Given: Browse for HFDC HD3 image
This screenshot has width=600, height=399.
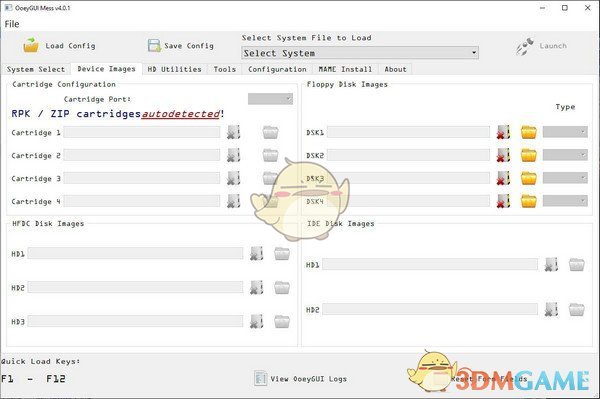Looking at the screenshot, I should 282,321.
